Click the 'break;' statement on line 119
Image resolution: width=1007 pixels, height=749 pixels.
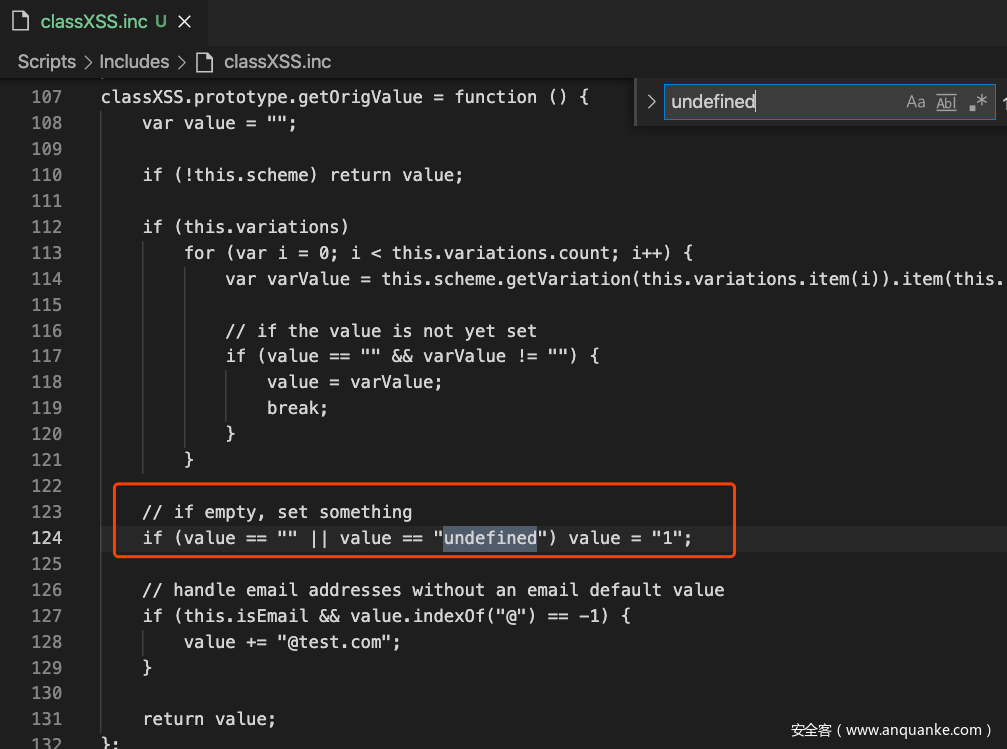(297, 408)
